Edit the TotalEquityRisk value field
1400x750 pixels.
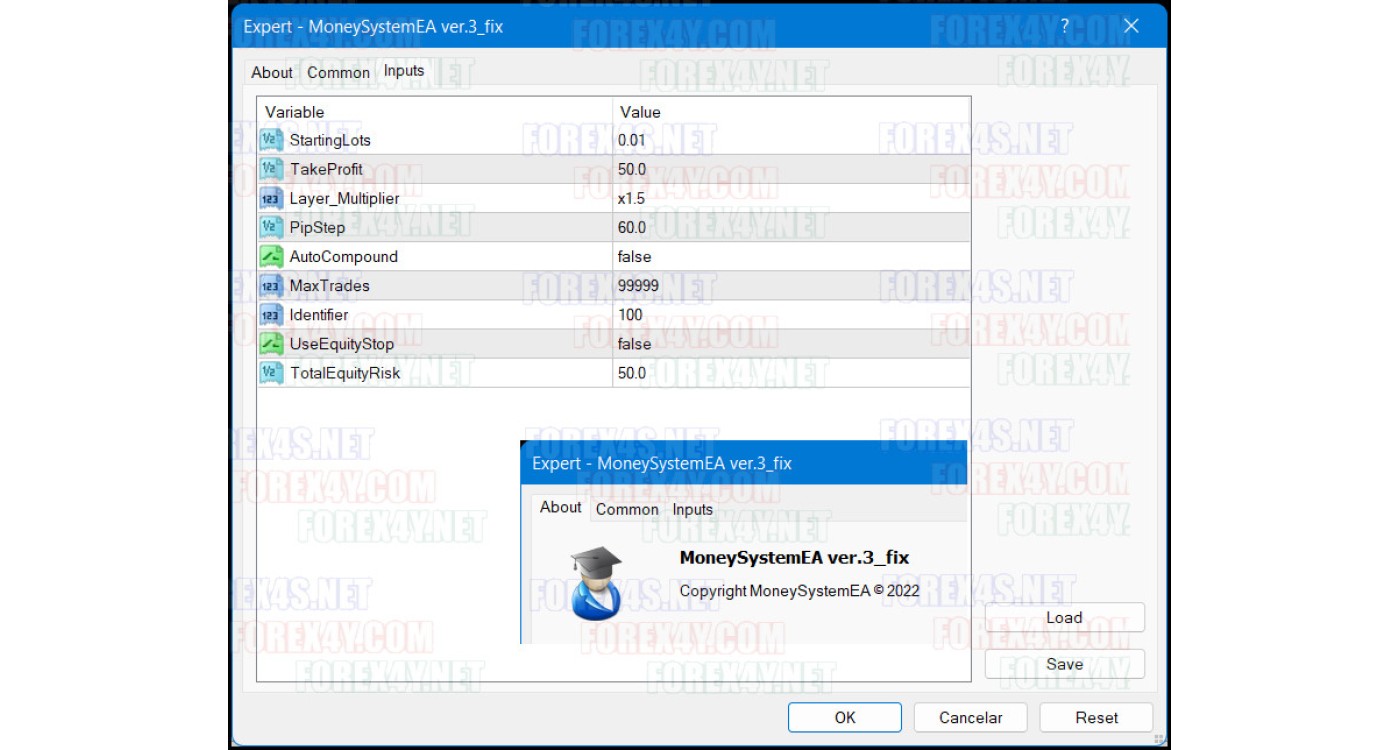(790, 373)
